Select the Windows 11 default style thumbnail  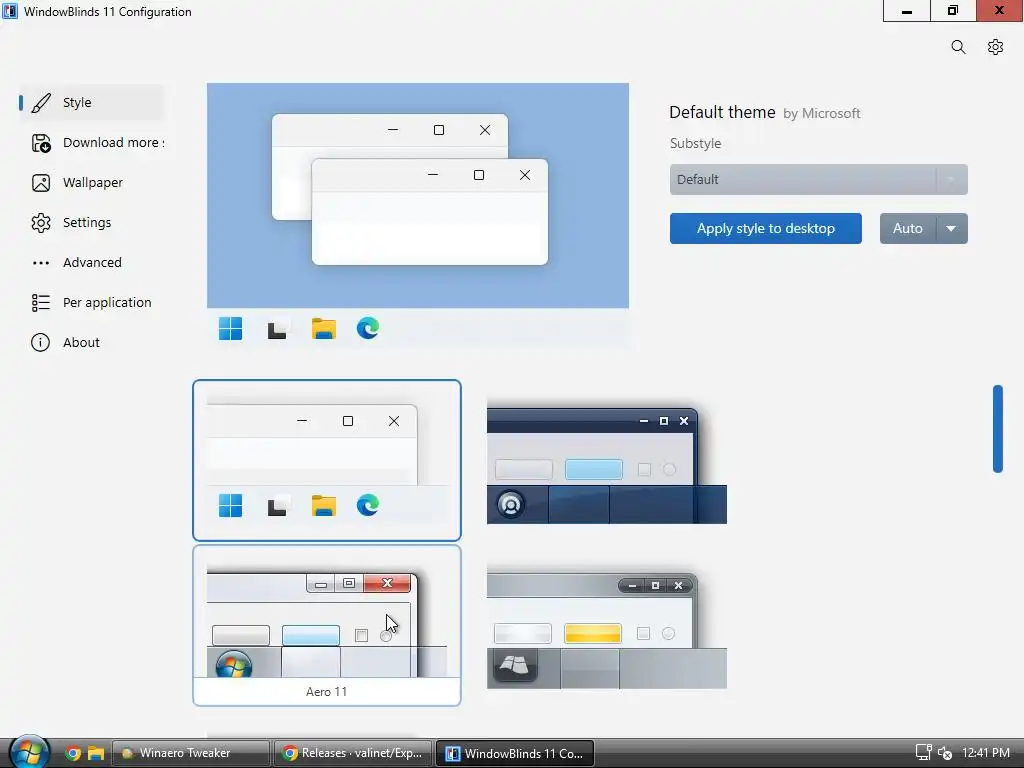327,460
